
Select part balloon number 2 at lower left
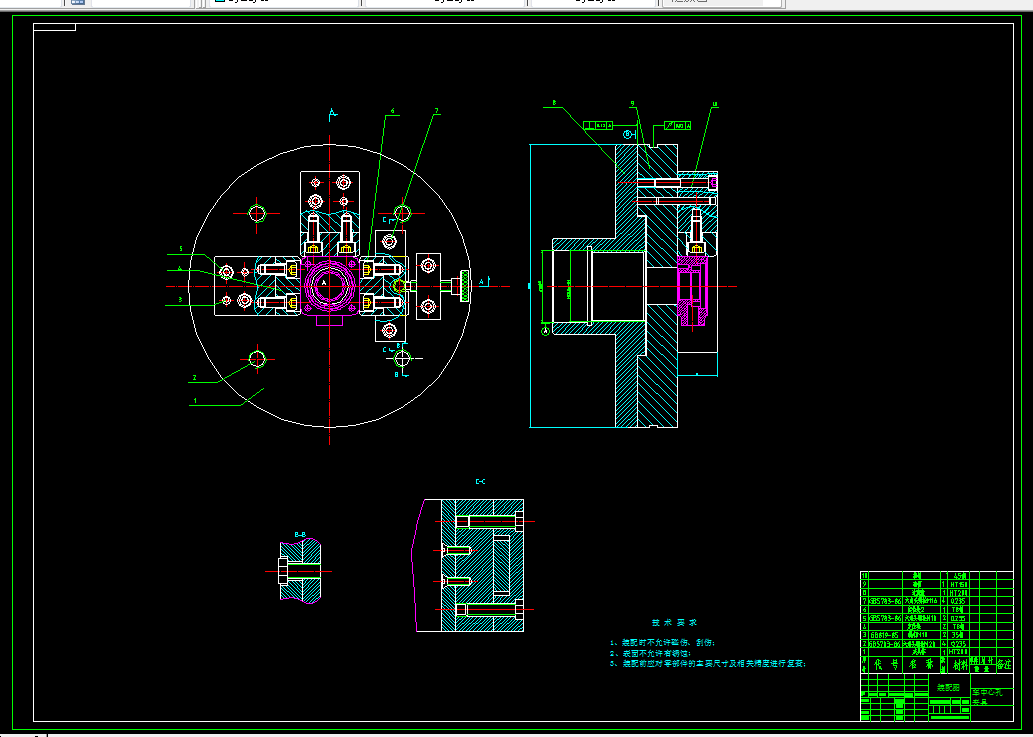194,377
